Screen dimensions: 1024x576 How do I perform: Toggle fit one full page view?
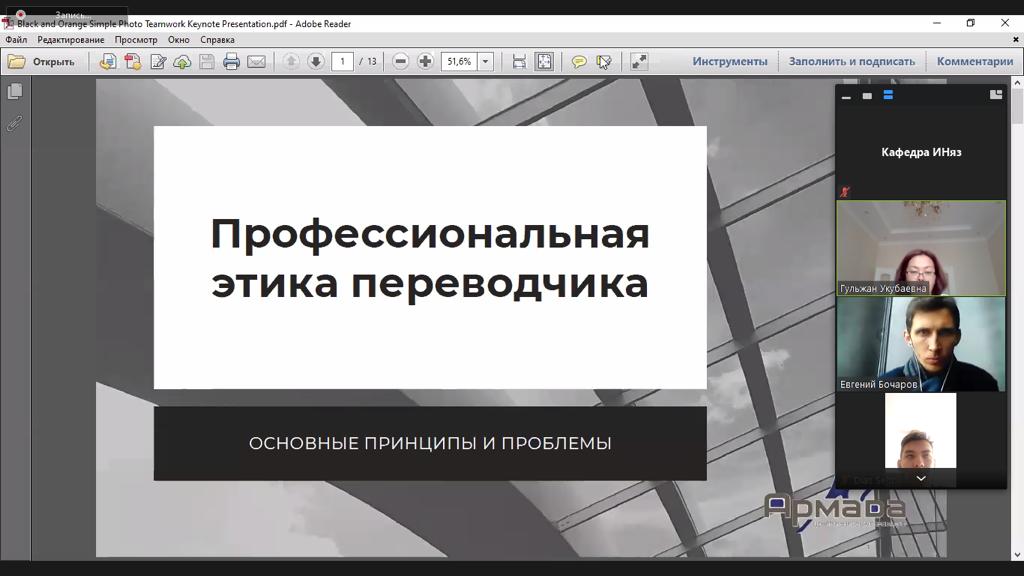coord(544,61)
